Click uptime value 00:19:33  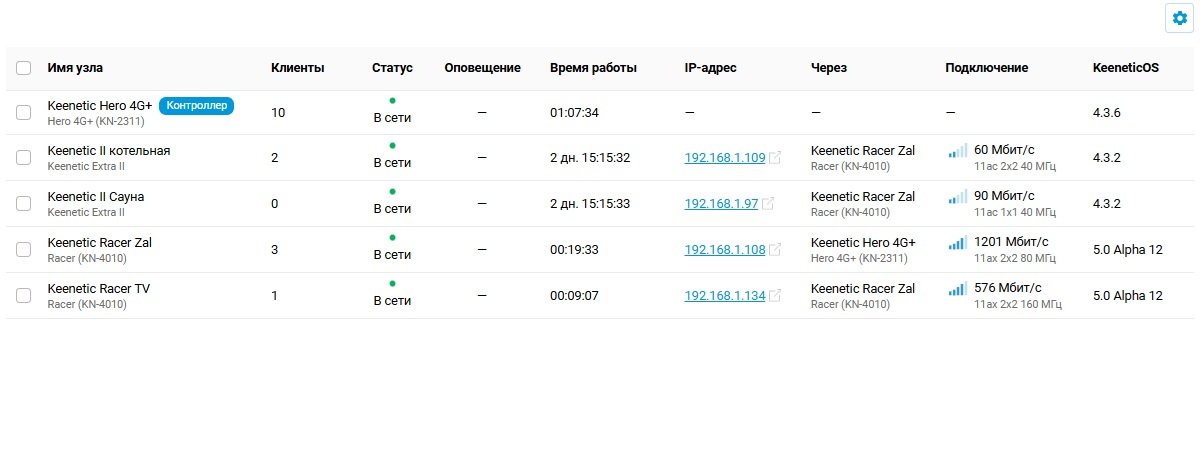pos(574,250)
